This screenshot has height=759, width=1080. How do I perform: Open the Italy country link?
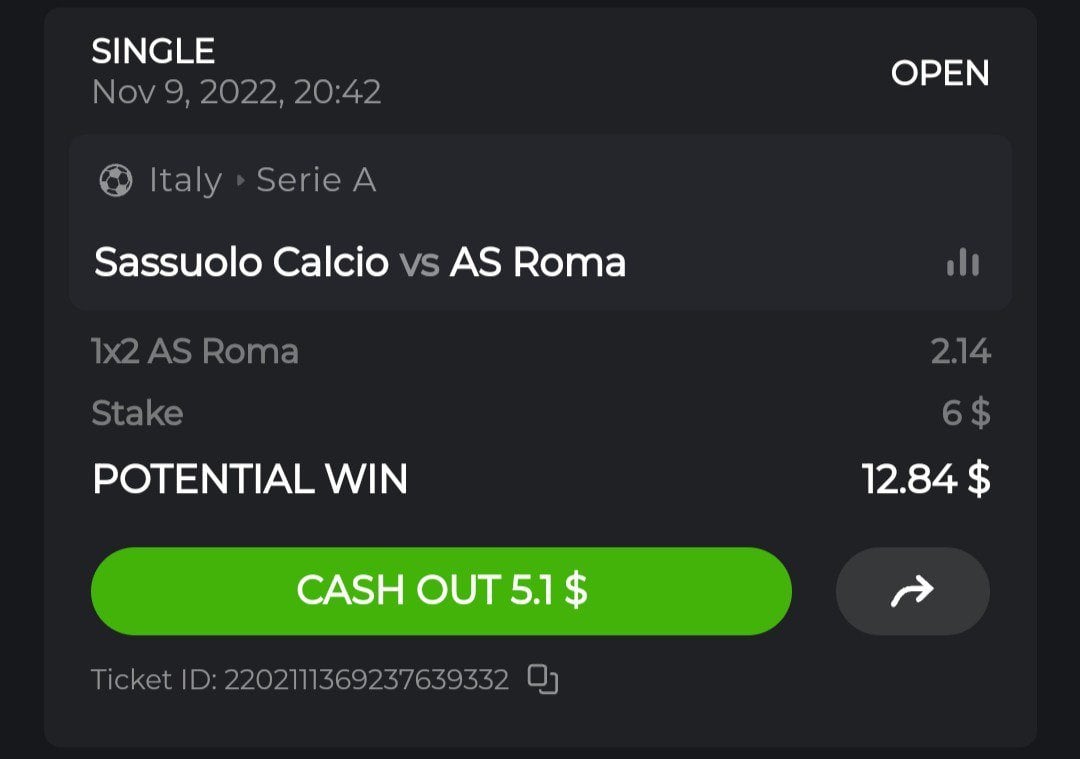pyautogui.click(x=185, y=181)
